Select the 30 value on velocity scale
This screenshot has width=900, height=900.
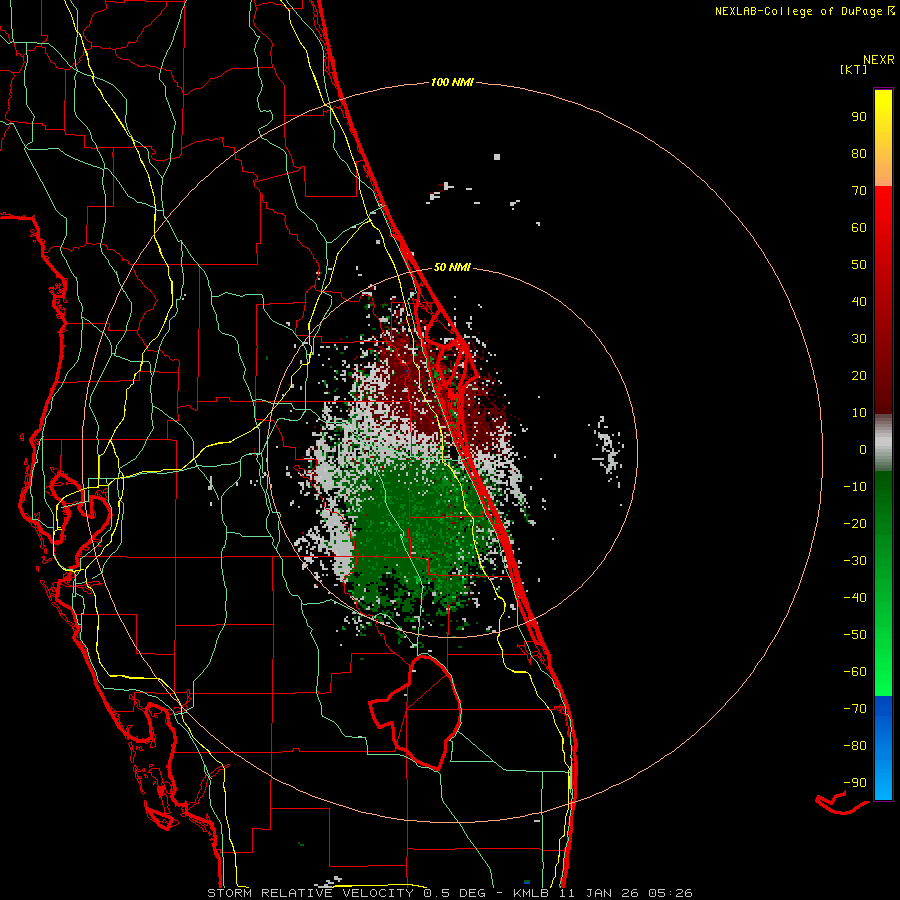click(x=859, y=339)
